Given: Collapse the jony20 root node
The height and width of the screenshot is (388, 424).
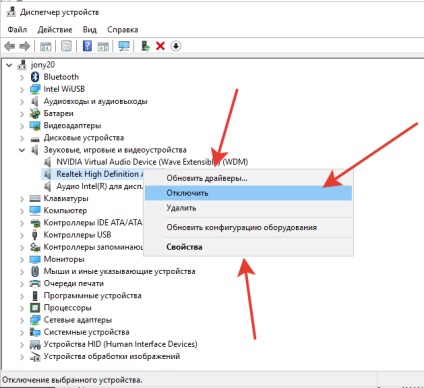Looking at the screenshot, I should pos(9,65).
